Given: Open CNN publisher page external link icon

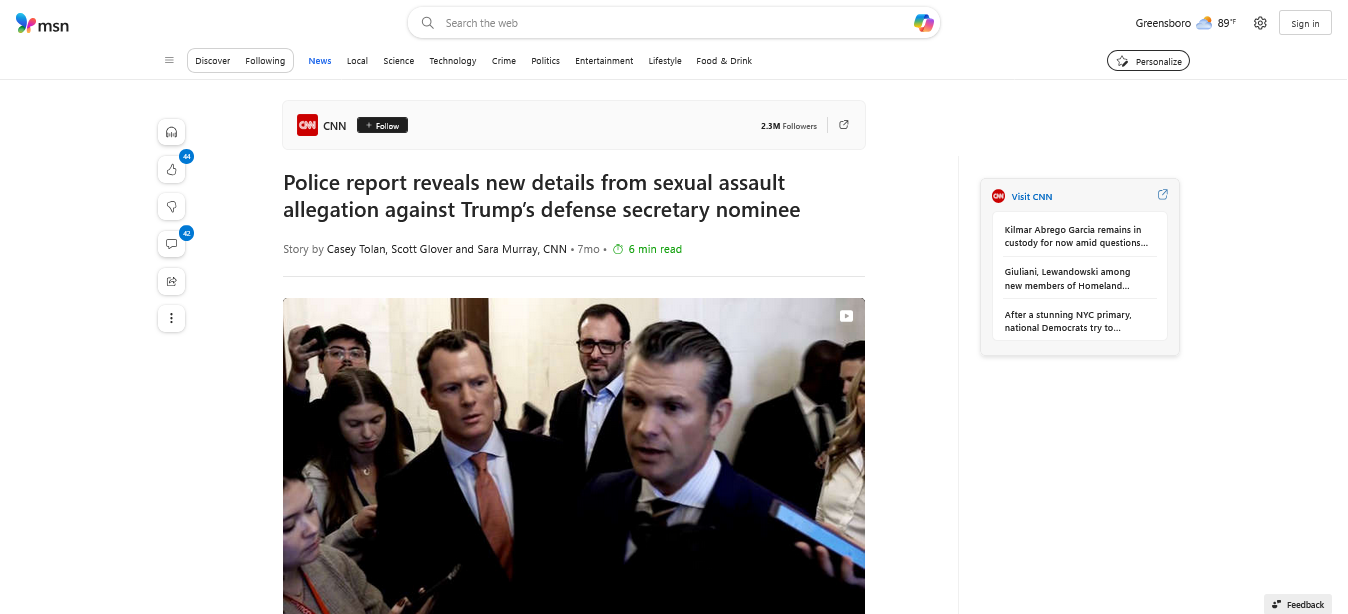Looking at the screenshot, I should 844,125.
